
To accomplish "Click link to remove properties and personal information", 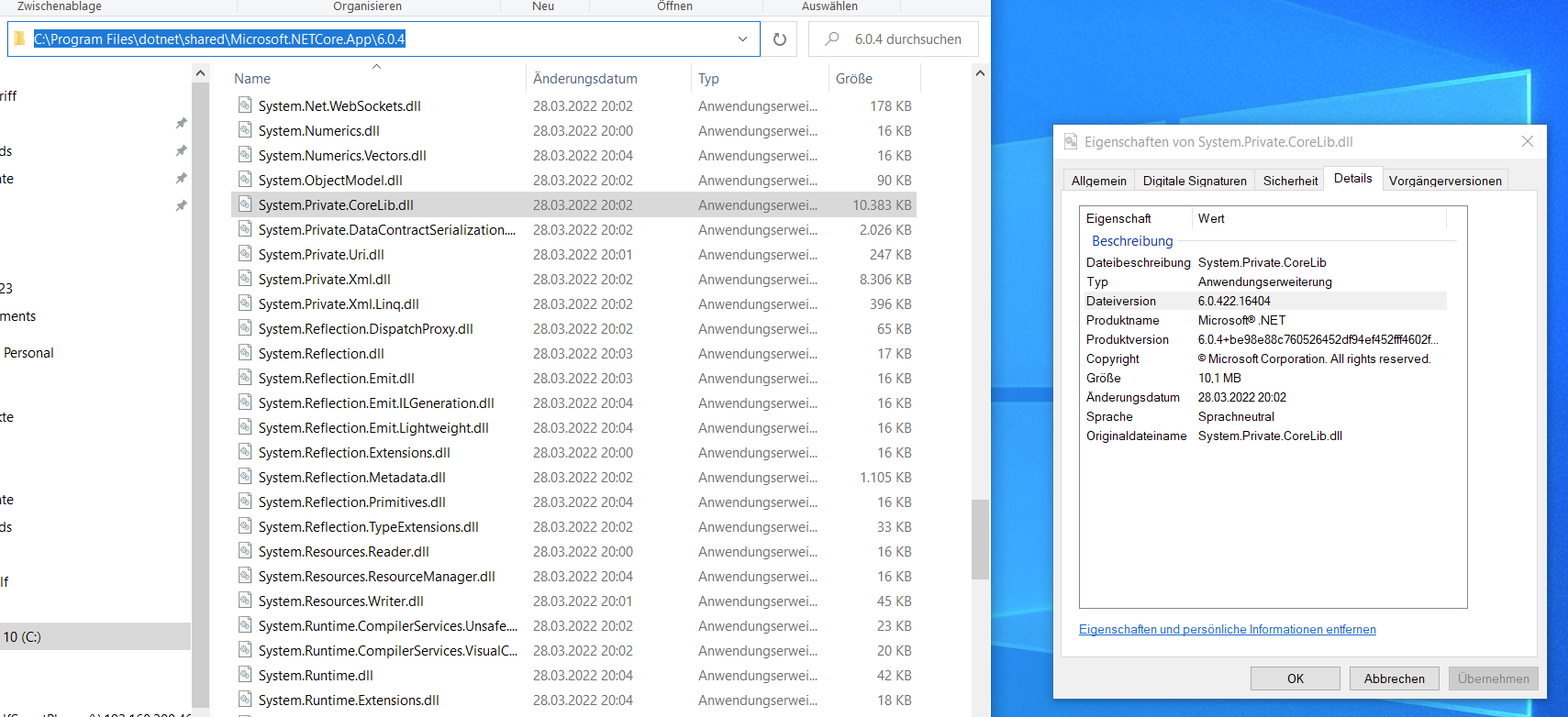I will (x=1228, y=629).
